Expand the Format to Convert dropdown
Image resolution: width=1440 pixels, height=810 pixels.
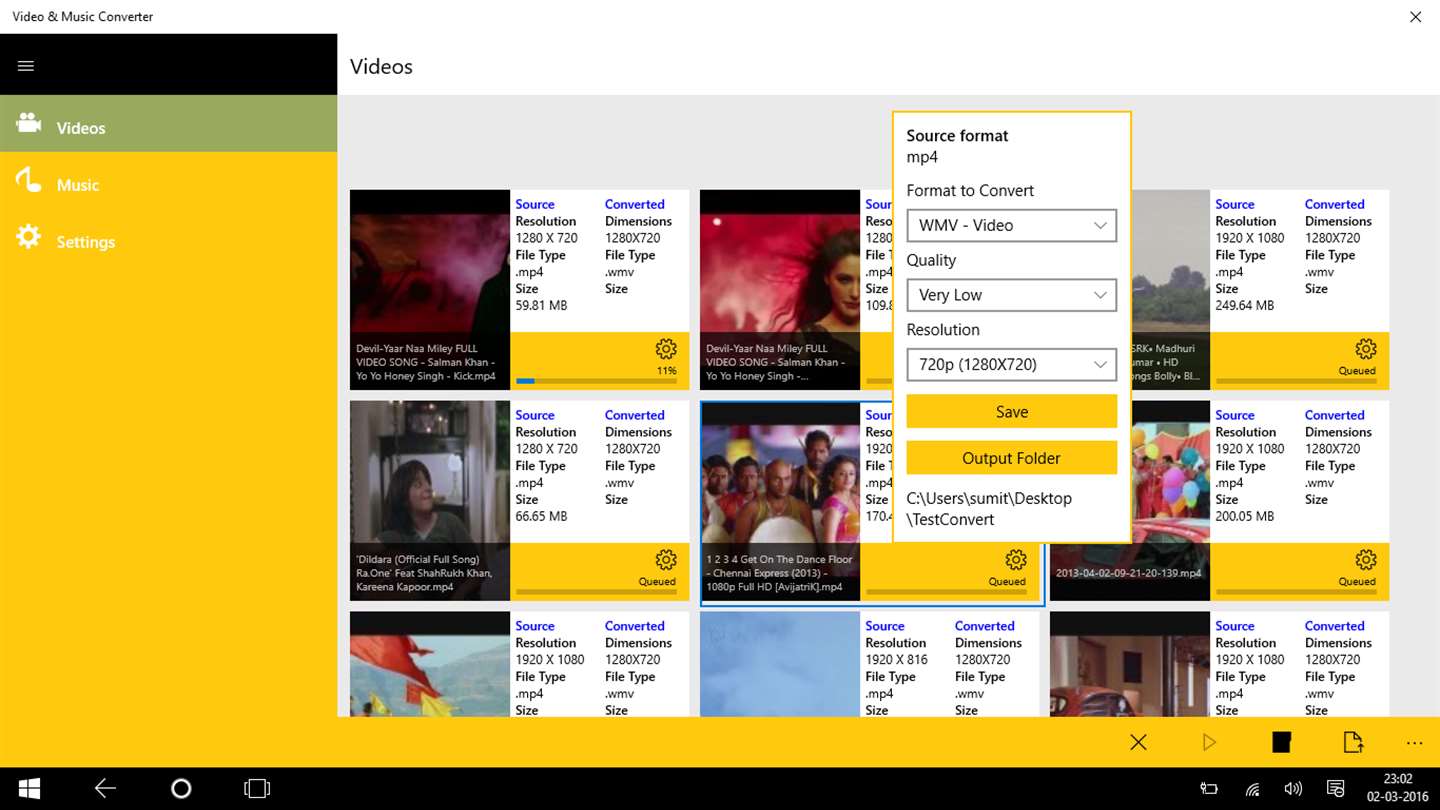(x=1011, y=225)
